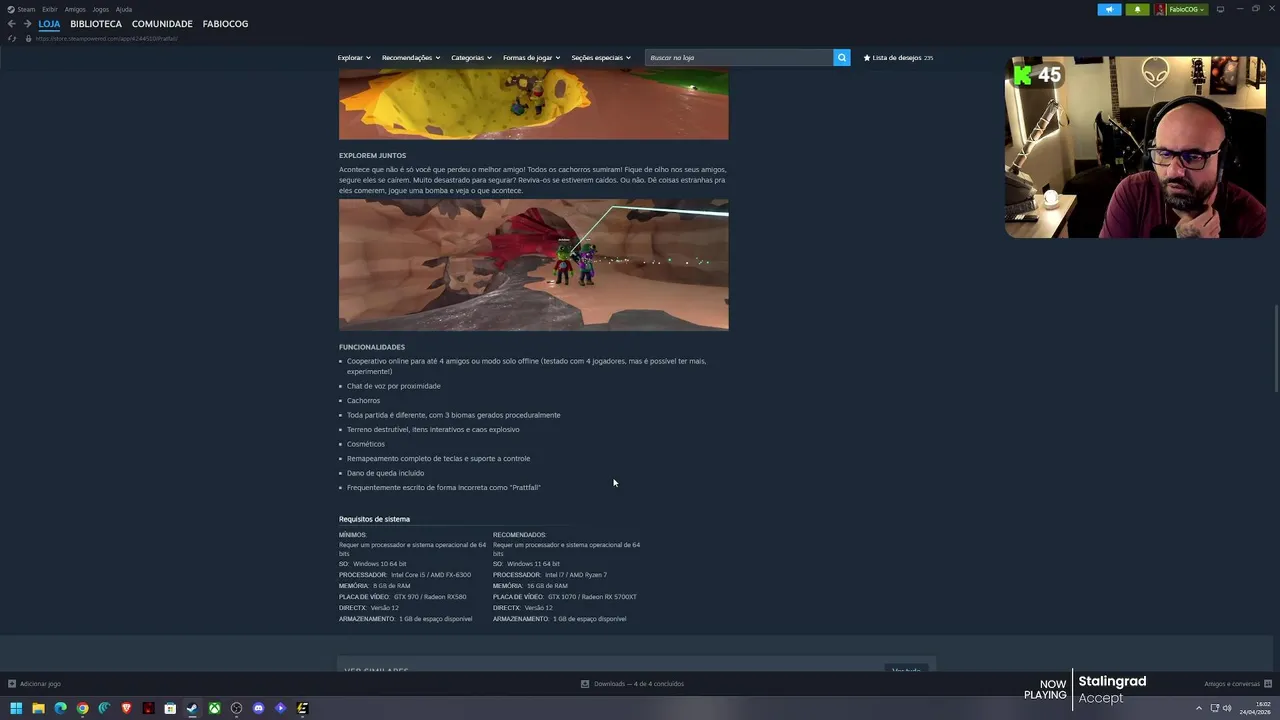The height and width of the screenshot is (720, 1280).
Task: Expand the Formas de jogar dropdown
Action: 531,58
